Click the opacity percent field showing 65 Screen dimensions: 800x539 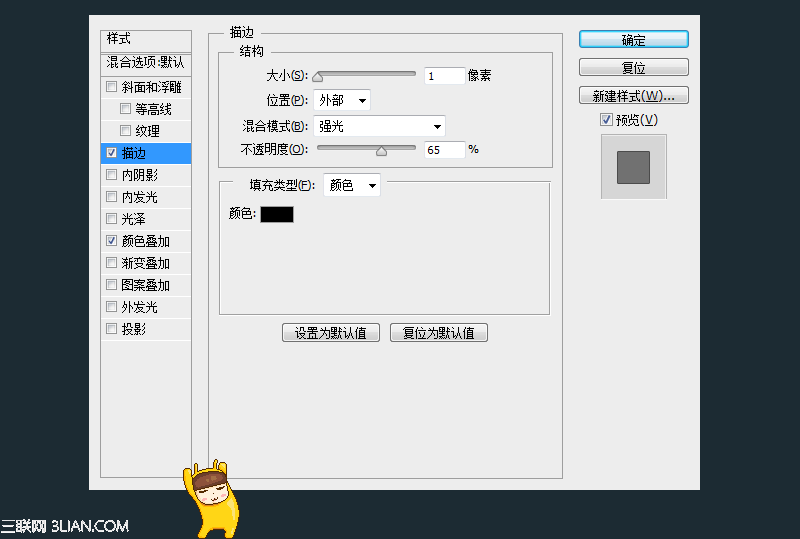(444, 150)
